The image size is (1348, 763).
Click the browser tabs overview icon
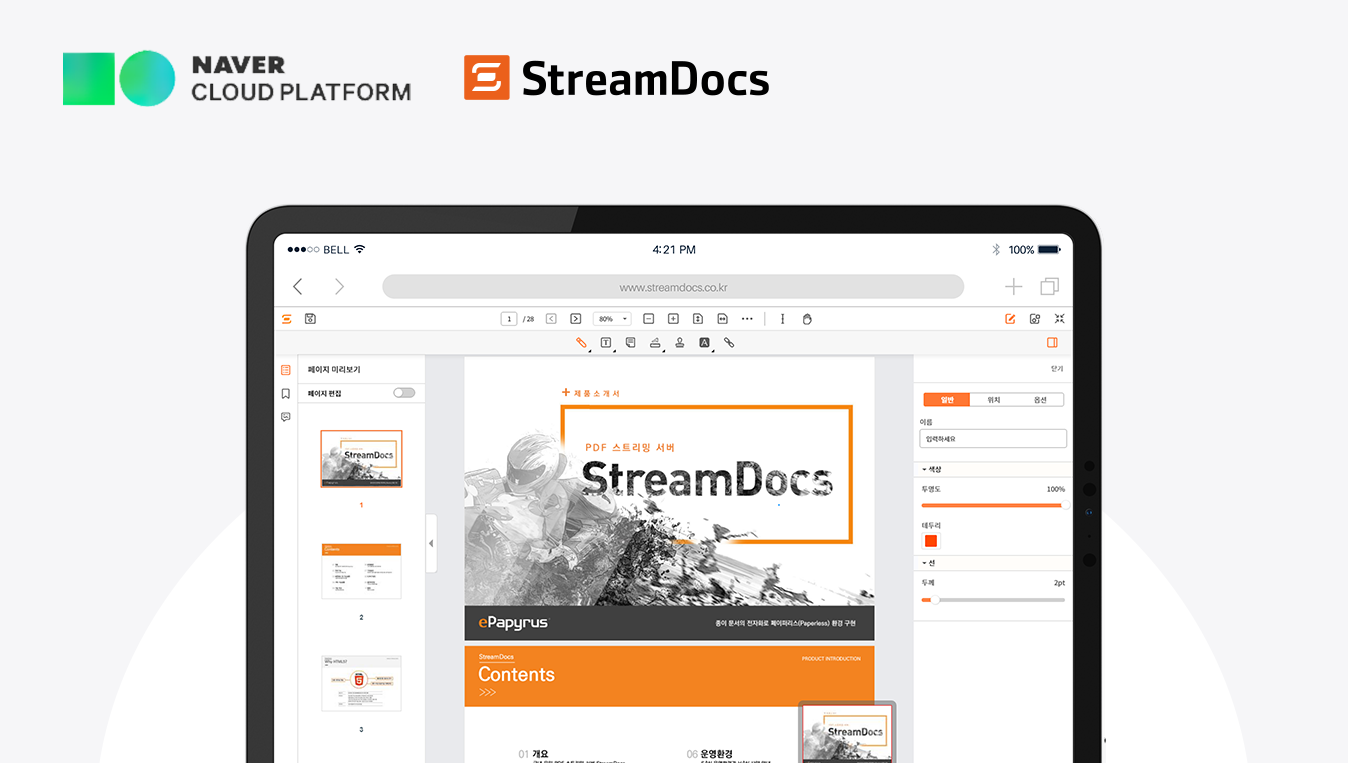pos(1049,287)
